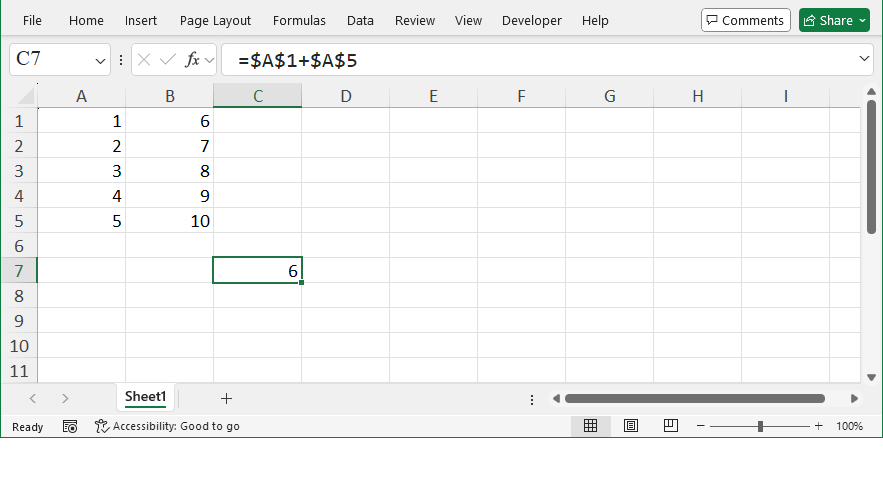Click cell B1 containing 6
The image size is (883, 482).
[x=170, y=121]
